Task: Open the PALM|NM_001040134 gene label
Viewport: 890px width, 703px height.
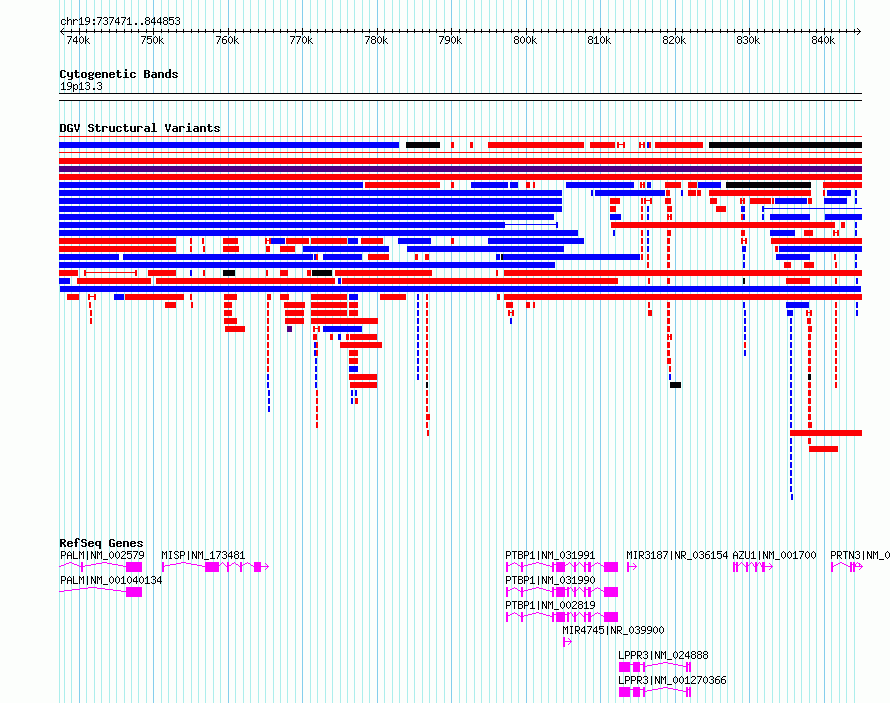Action: tap(111, 580)
